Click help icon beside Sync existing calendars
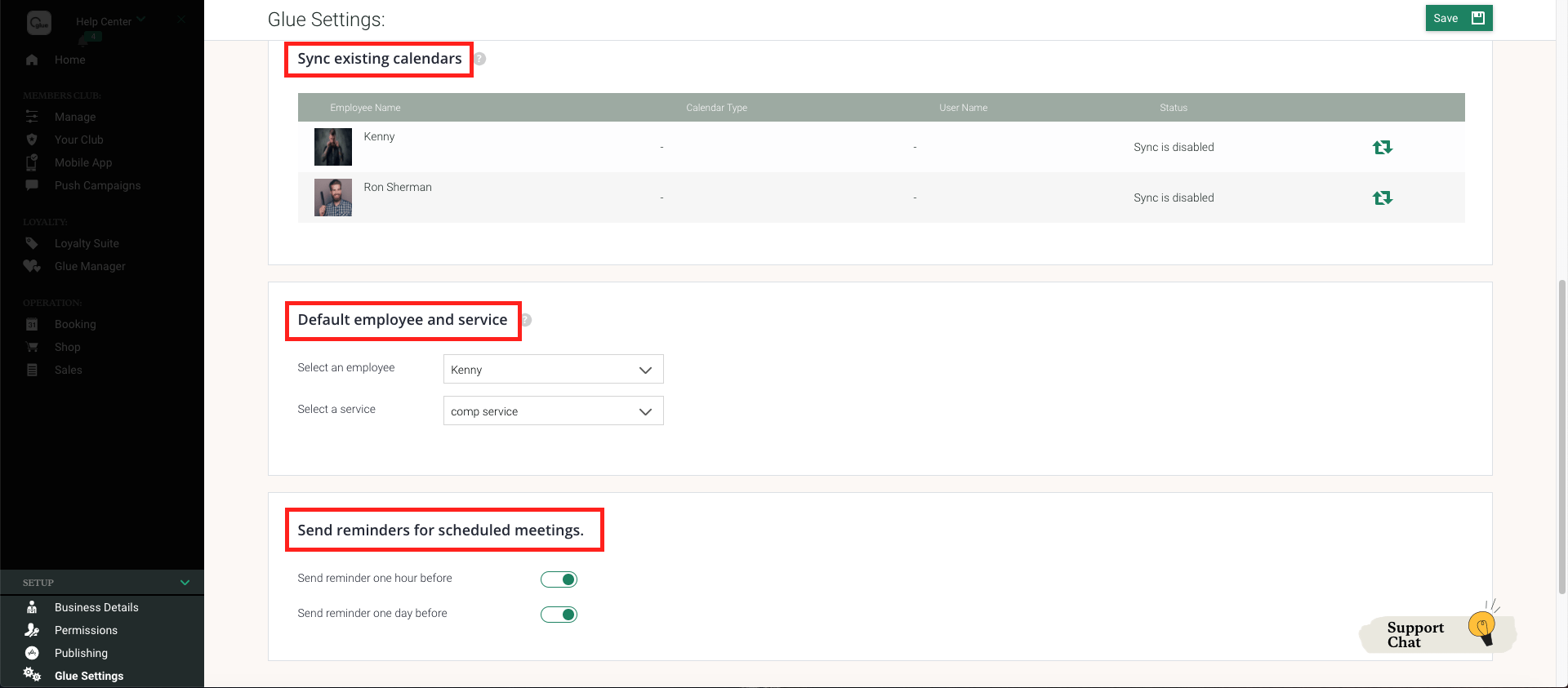1568x688 pixels. [x=480, y=59]
